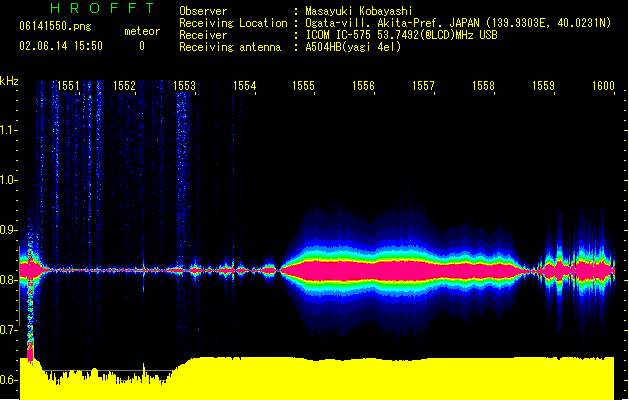Click the 0.7 kHz axis label

8,330
